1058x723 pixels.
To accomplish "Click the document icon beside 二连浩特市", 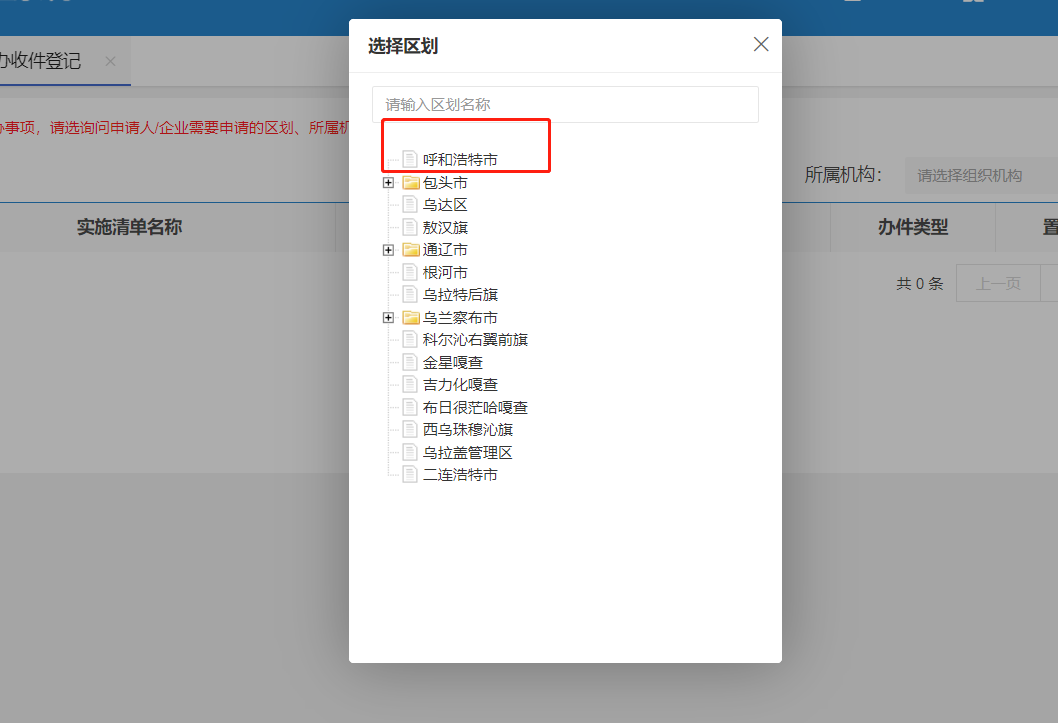I will pos(410,475).
